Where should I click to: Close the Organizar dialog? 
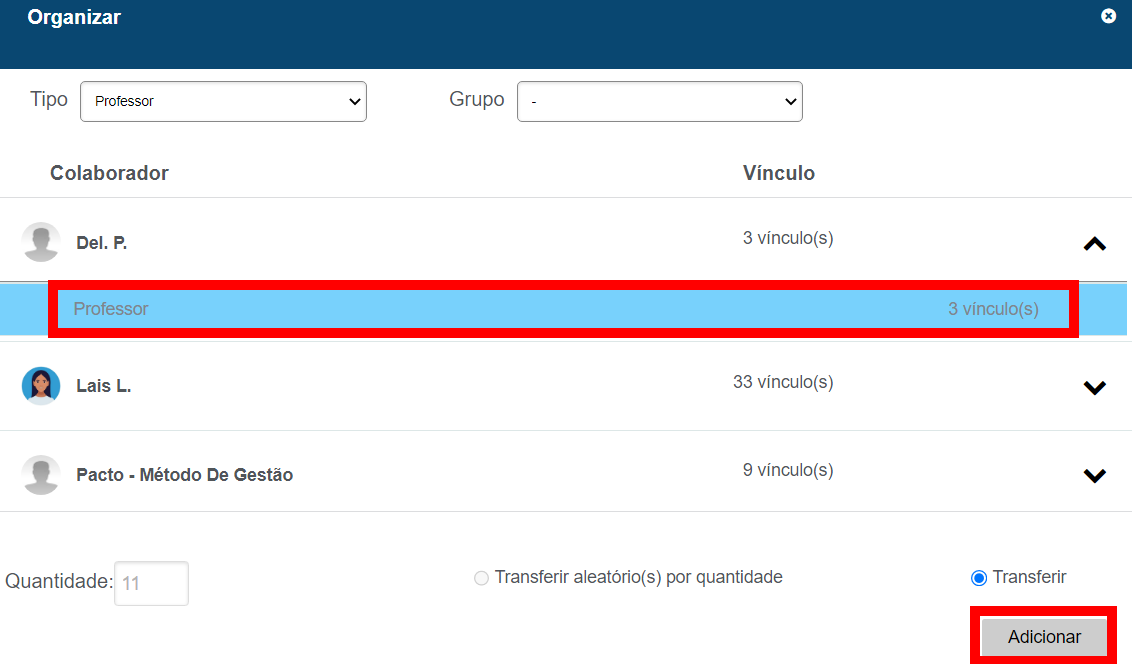[x=1108, y=16]
